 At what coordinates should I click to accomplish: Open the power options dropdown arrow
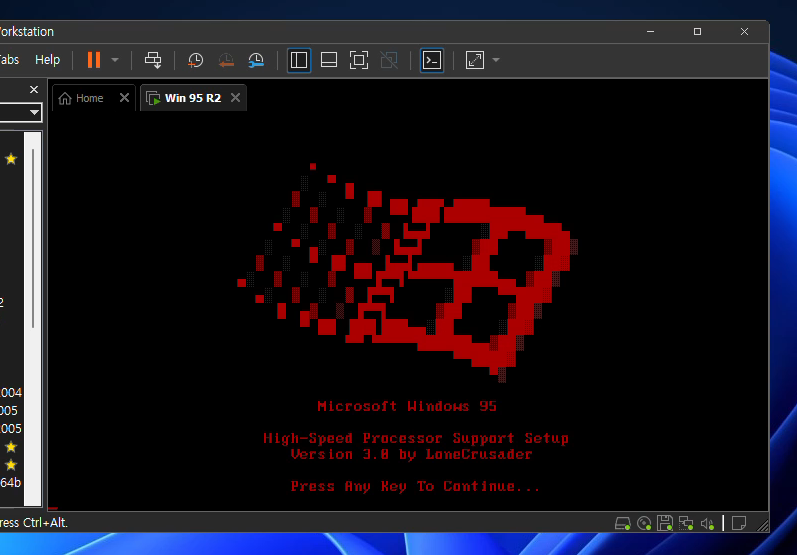tap(115, 60)
